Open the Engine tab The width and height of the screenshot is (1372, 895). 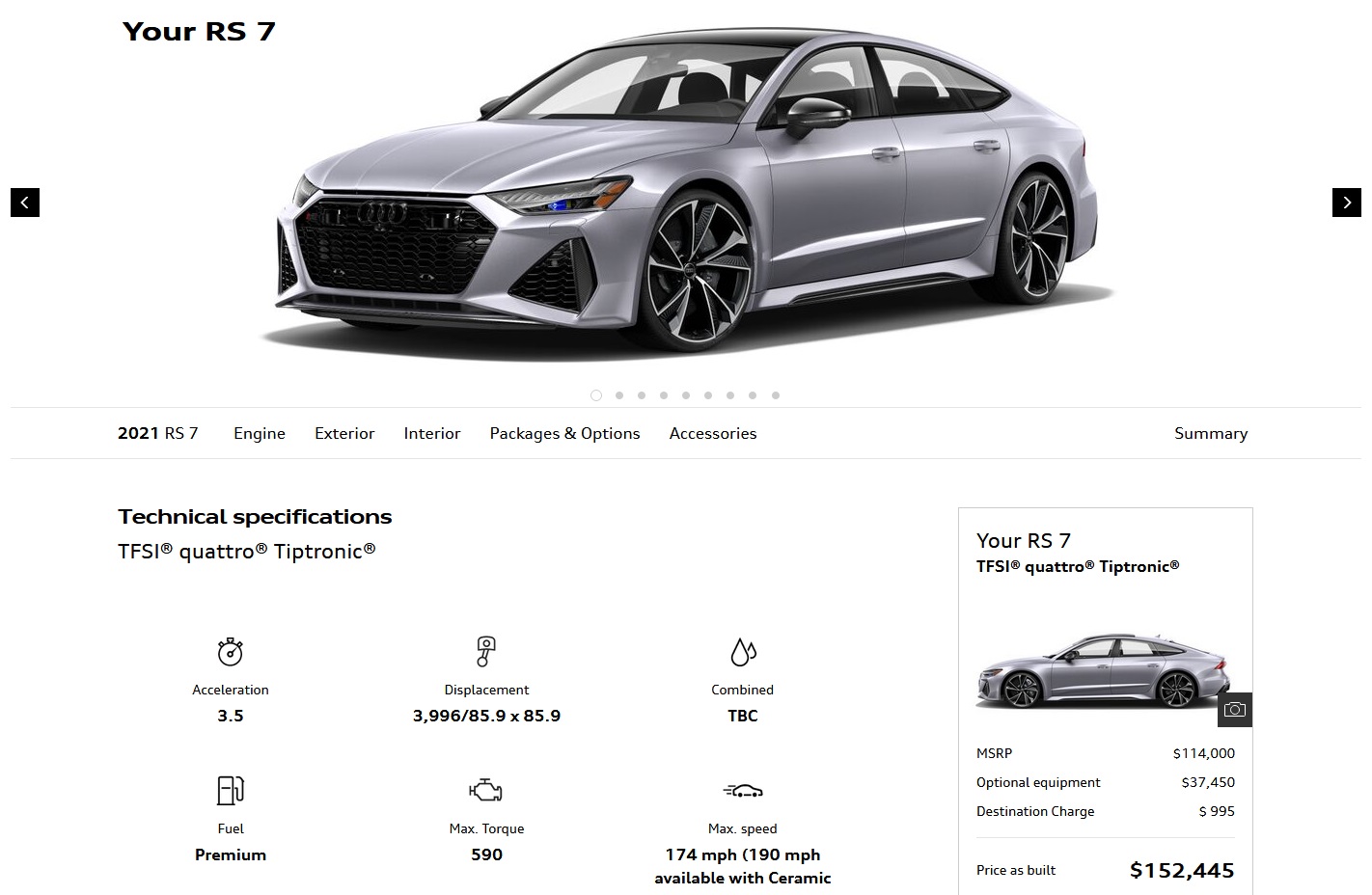tap(260, 433)
